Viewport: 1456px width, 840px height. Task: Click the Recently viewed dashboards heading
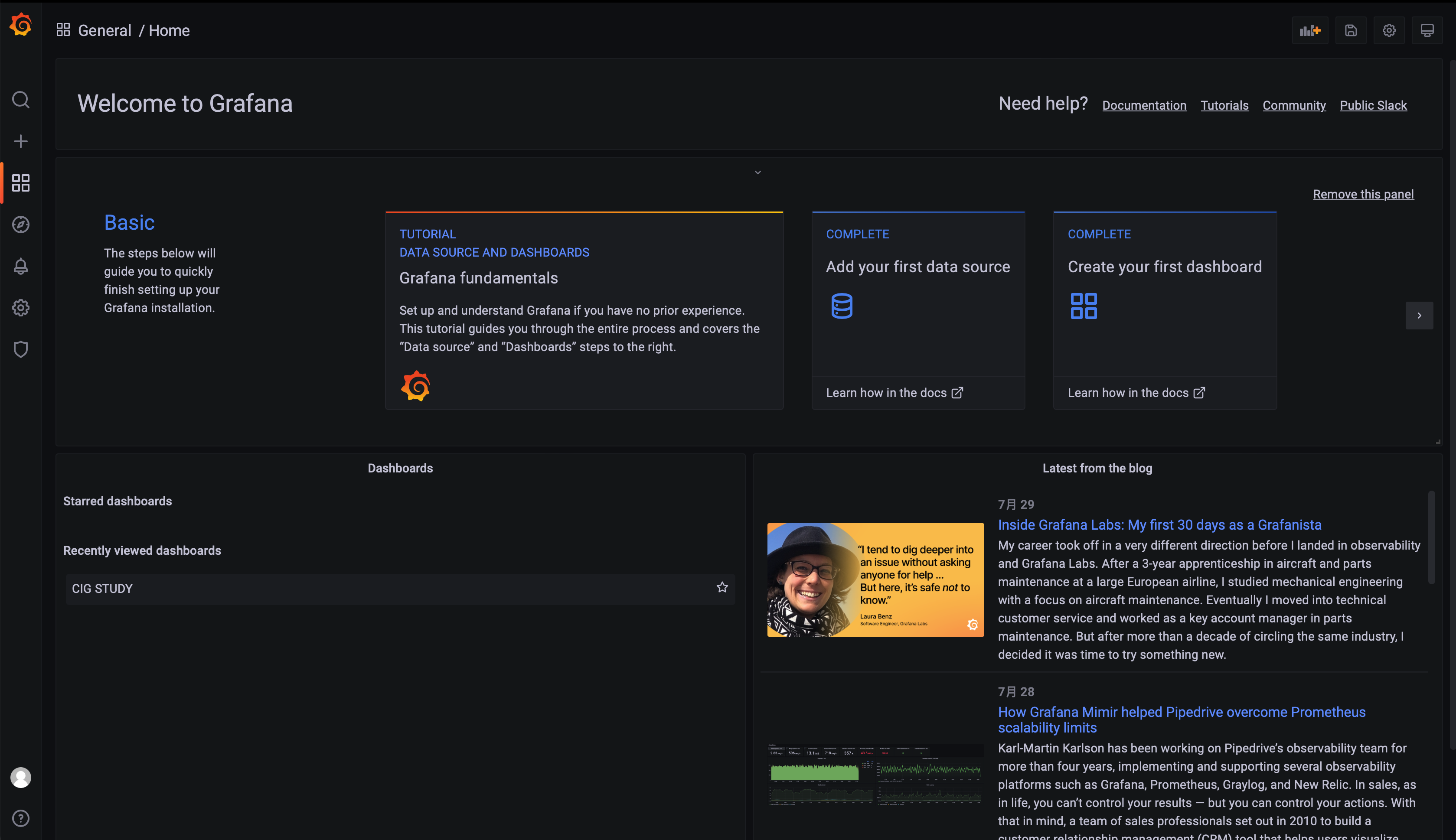tap(142, 550)
